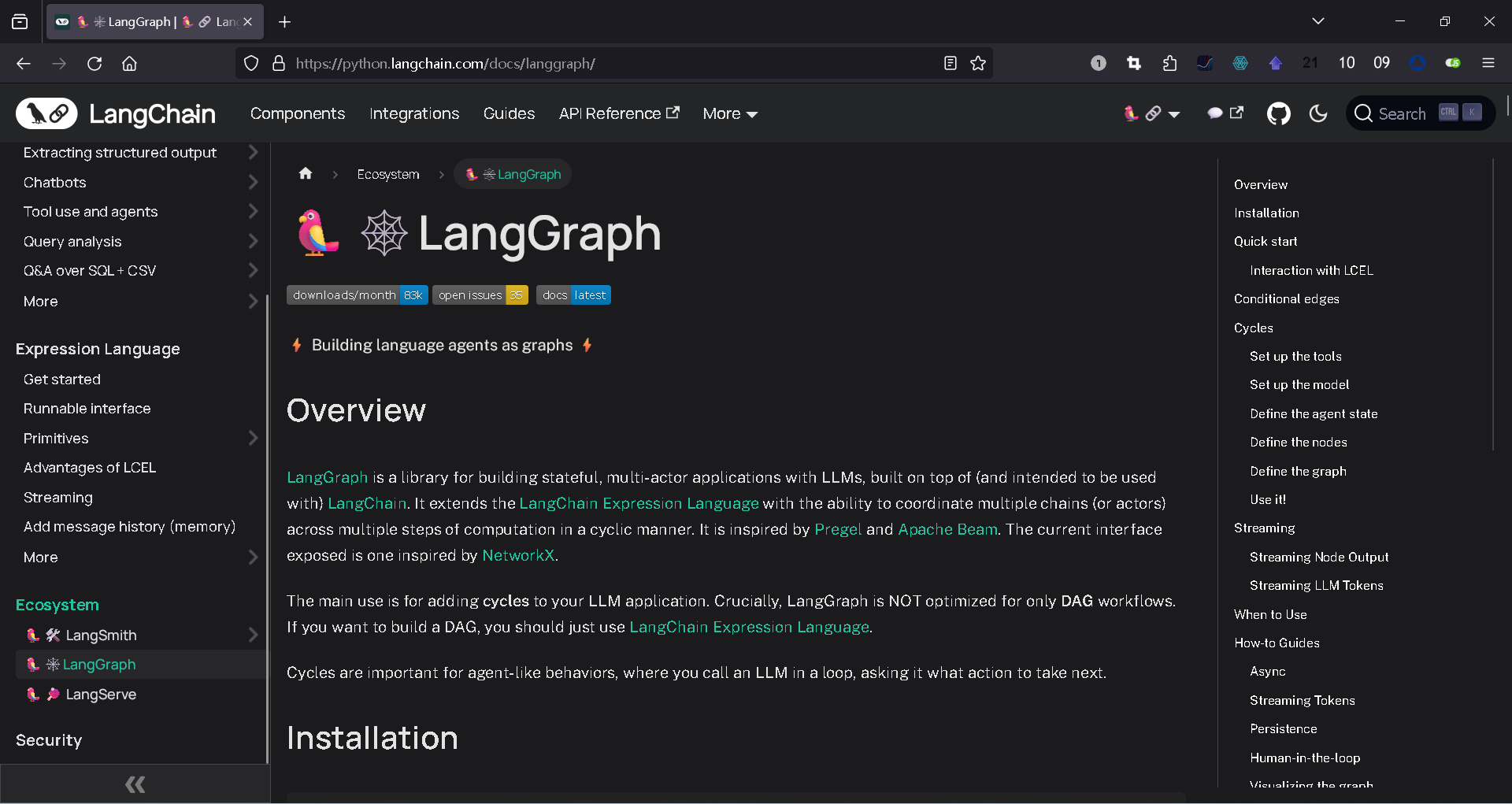This screenshot has width=1512, height=804.
Task: Expand the Chatbots sidebar section
Action: click(253, 182)
